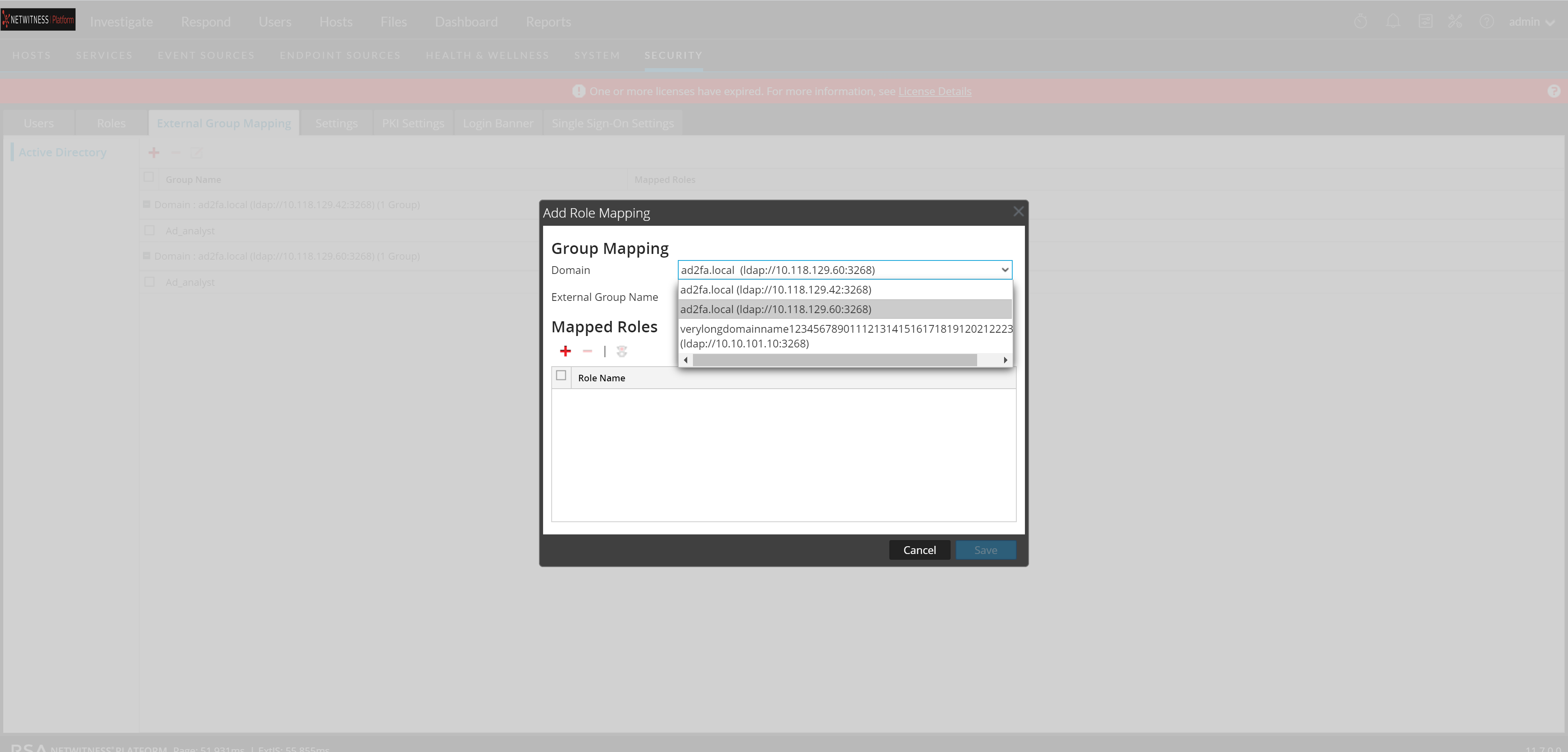Close the Add Role Mapping dialog
The width and height of the screenshot is (1568, 752).
1018,212
